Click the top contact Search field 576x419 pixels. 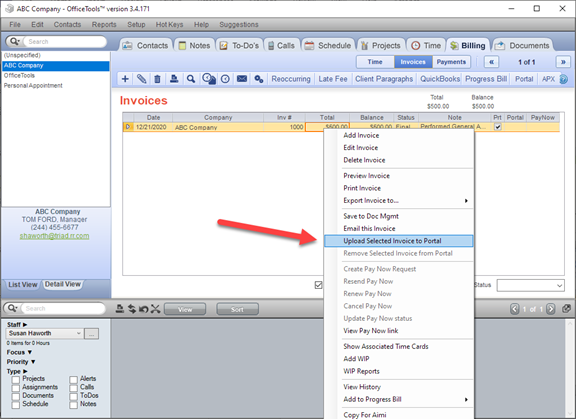coord(65,41)
